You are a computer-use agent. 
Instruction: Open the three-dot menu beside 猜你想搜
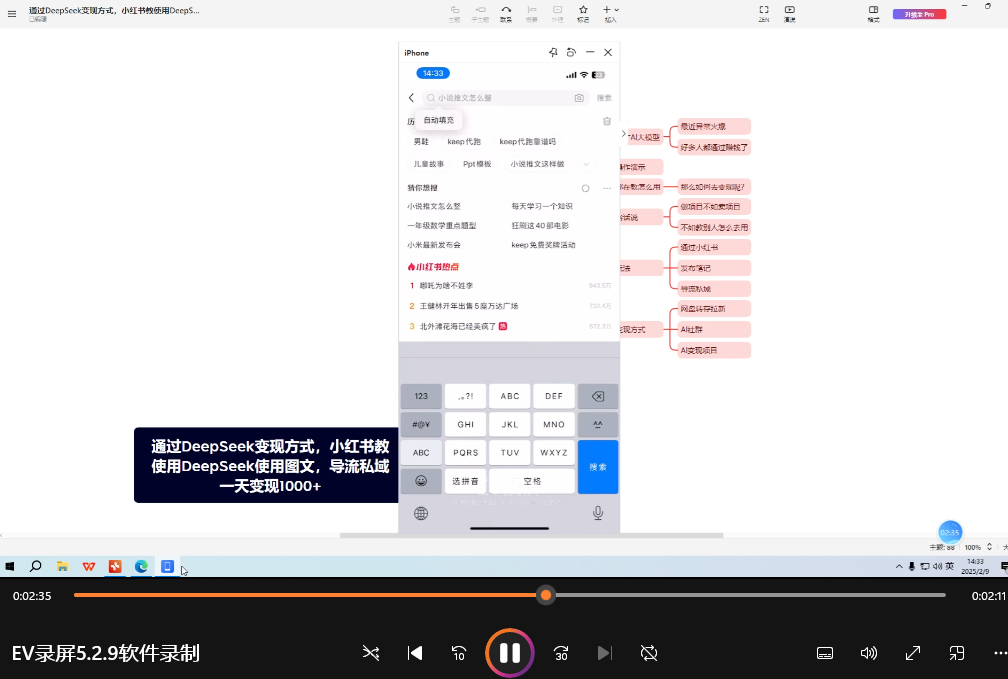coord(606,188)
